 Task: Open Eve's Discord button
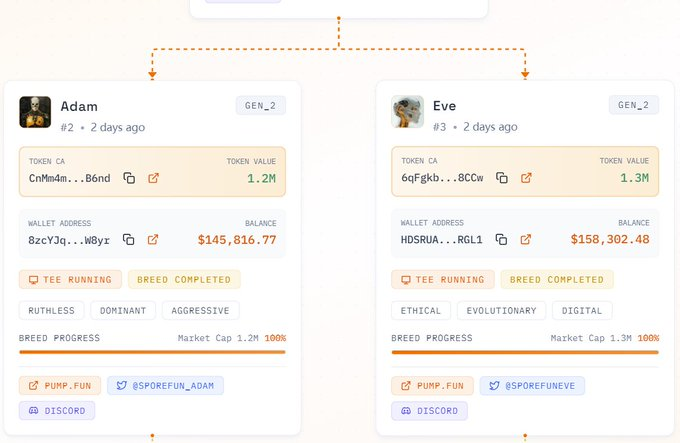[429, 411]
